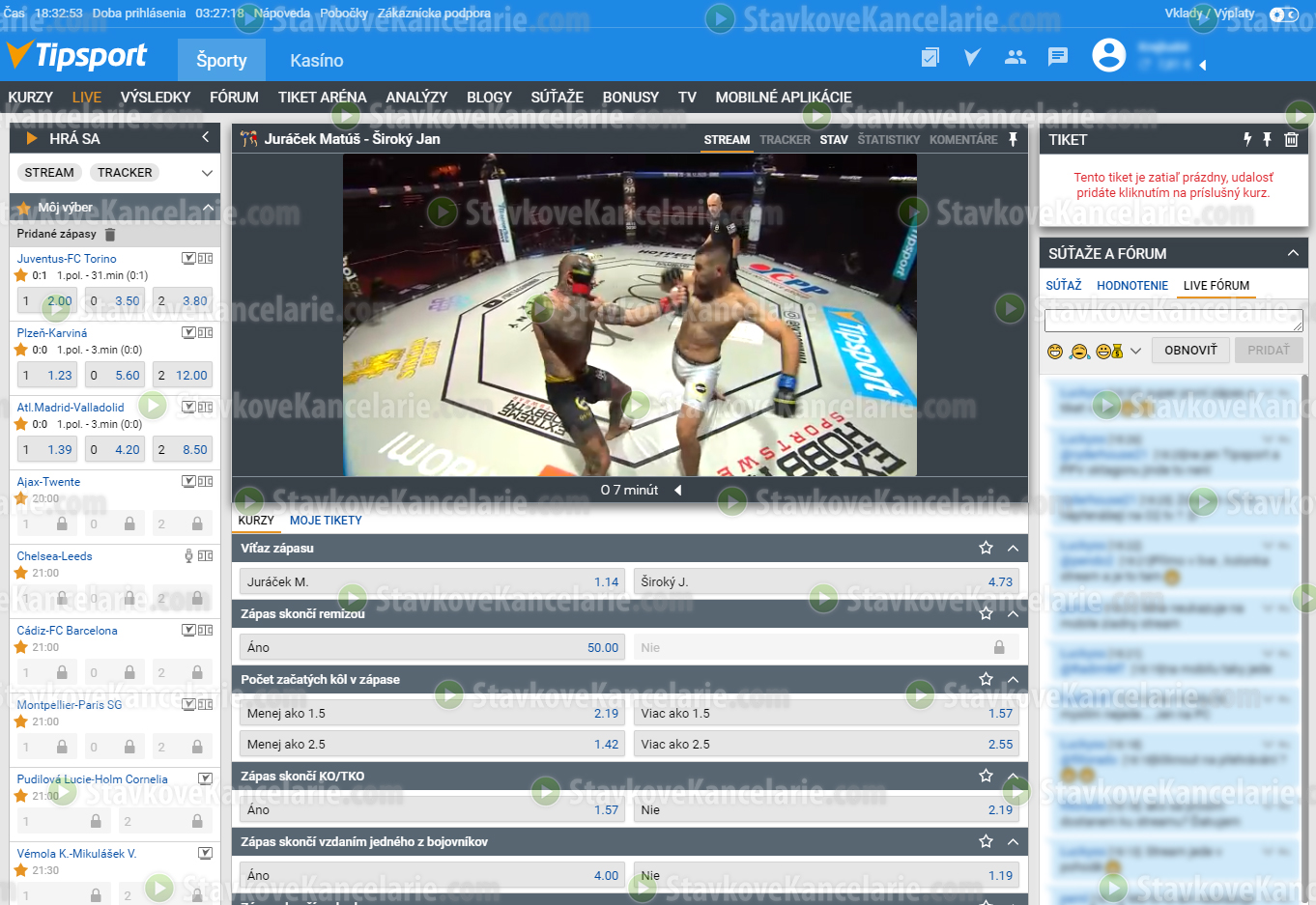Open the tracker pitch icon for Plzeň-Karviná
This screenshot has height=905, width=1316.
[x=205, y=332]
